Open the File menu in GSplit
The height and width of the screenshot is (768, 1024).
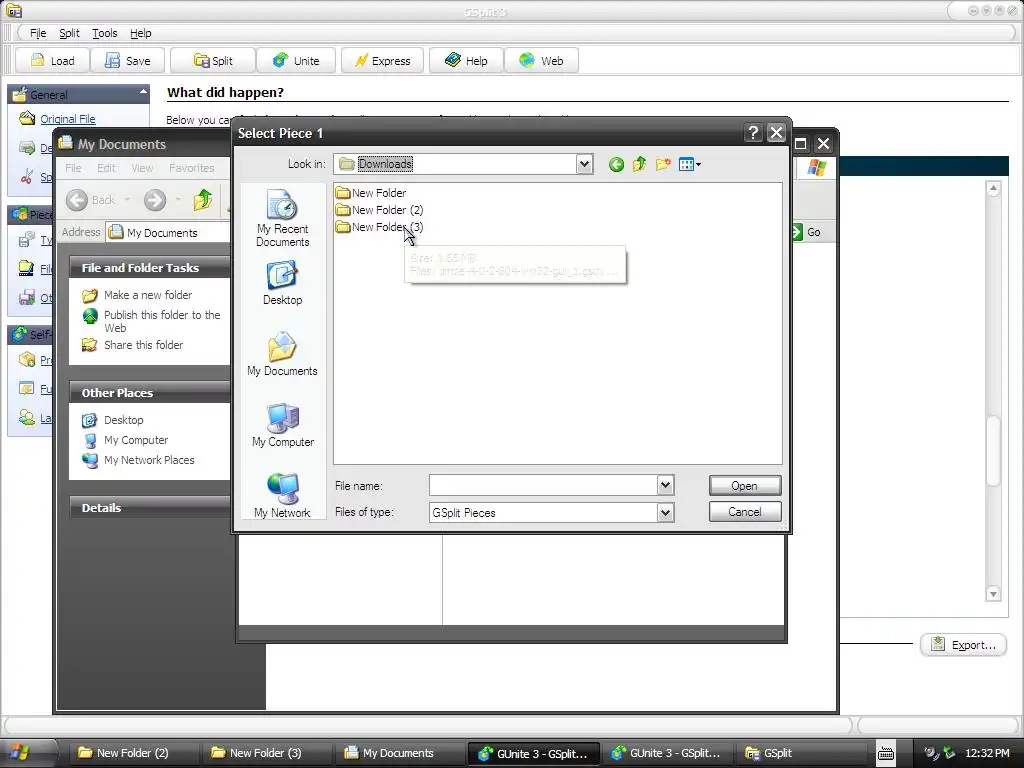click(x=38, y=33)
